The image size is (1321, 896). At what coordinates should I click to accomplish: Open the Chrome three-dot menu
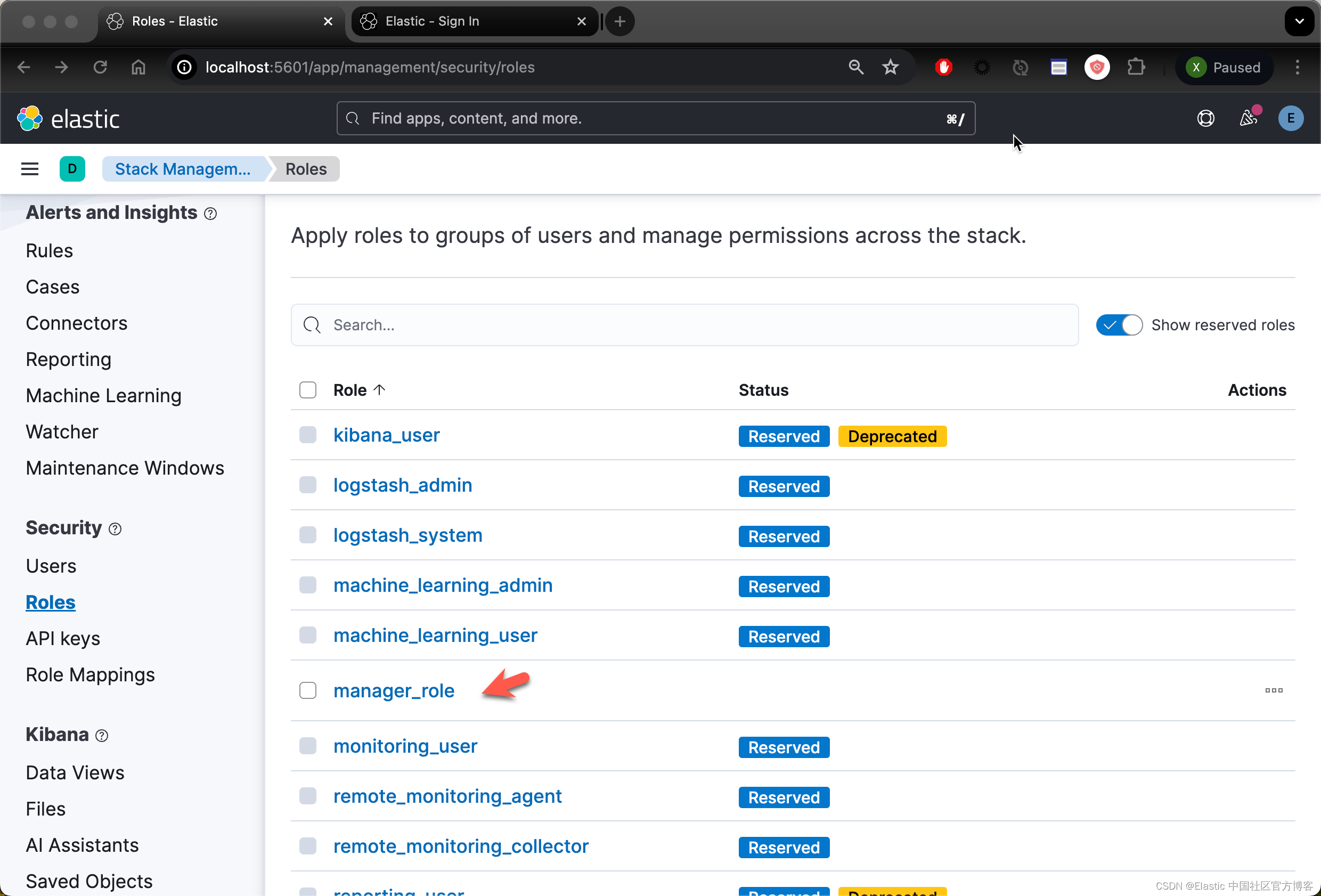pyautogui.click(x=1298, y=67)
